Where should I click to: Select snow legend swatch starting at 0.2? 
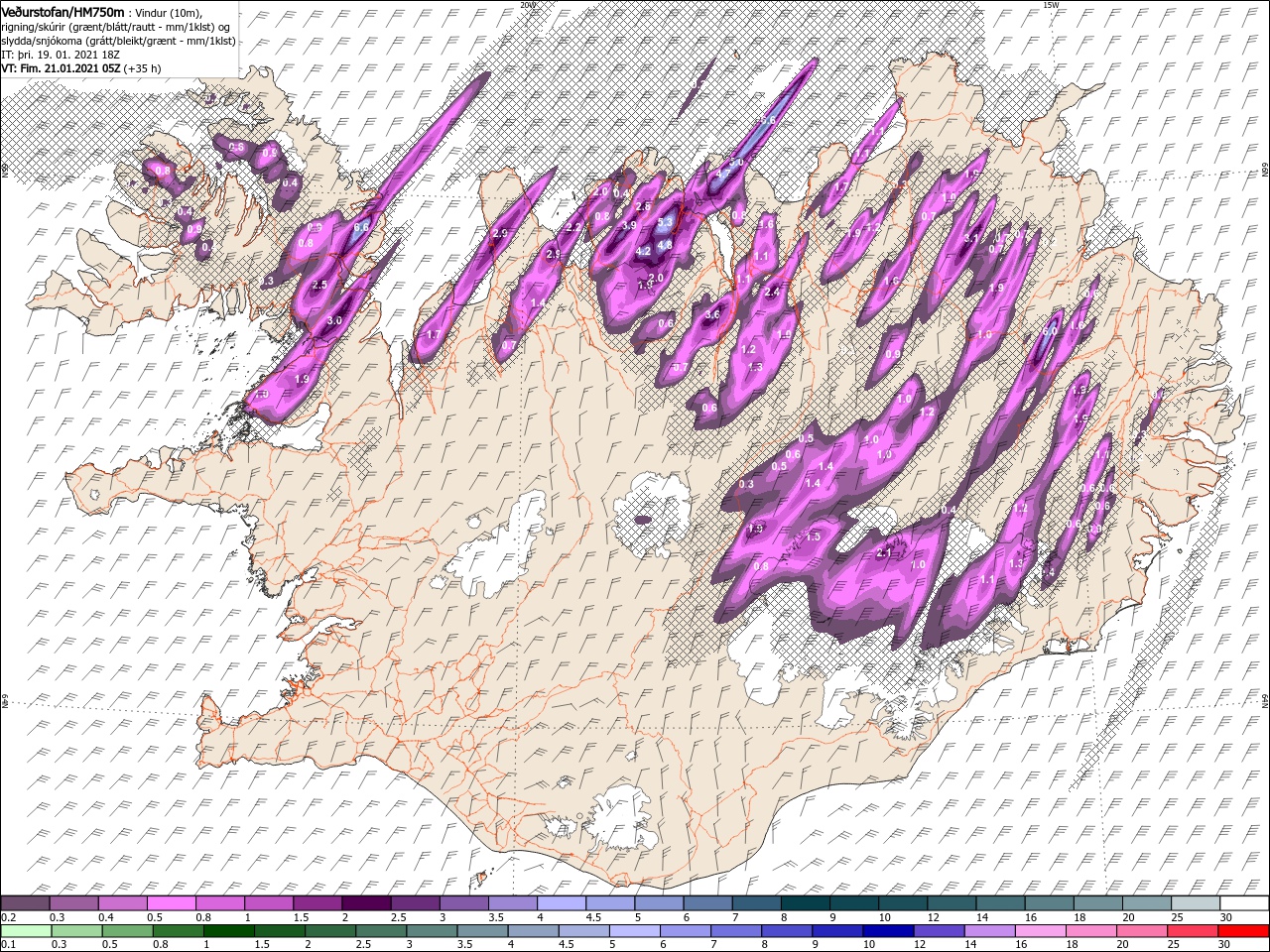point(25,903)
